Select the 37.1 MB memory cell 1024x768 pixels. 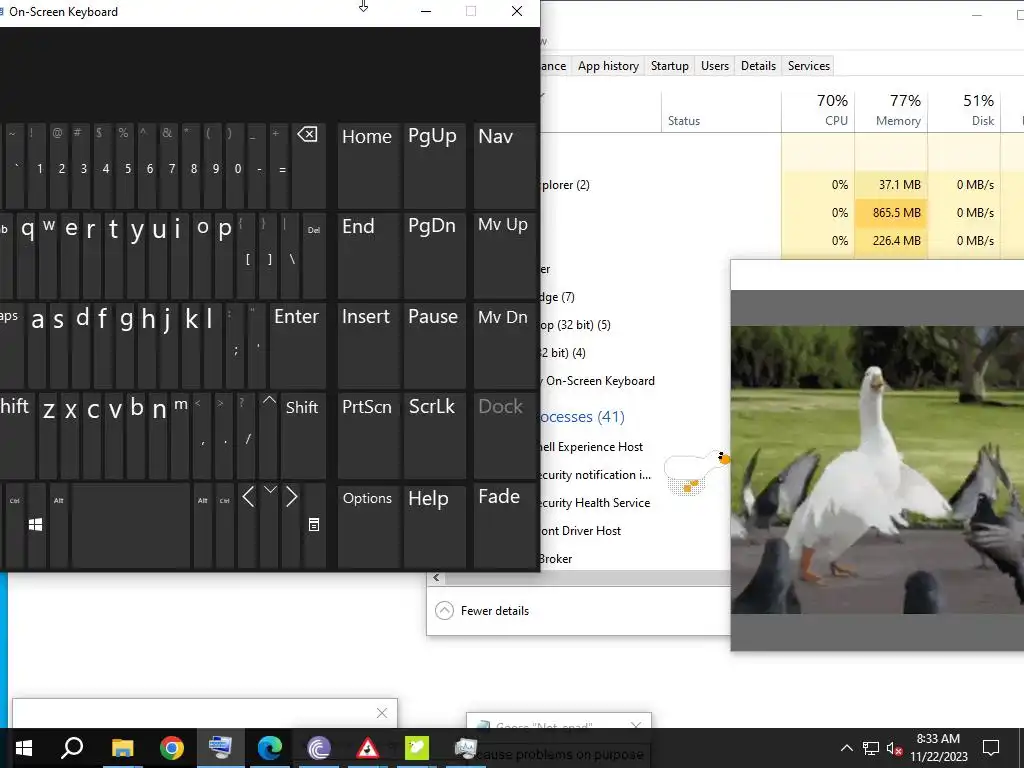[891, 185]
